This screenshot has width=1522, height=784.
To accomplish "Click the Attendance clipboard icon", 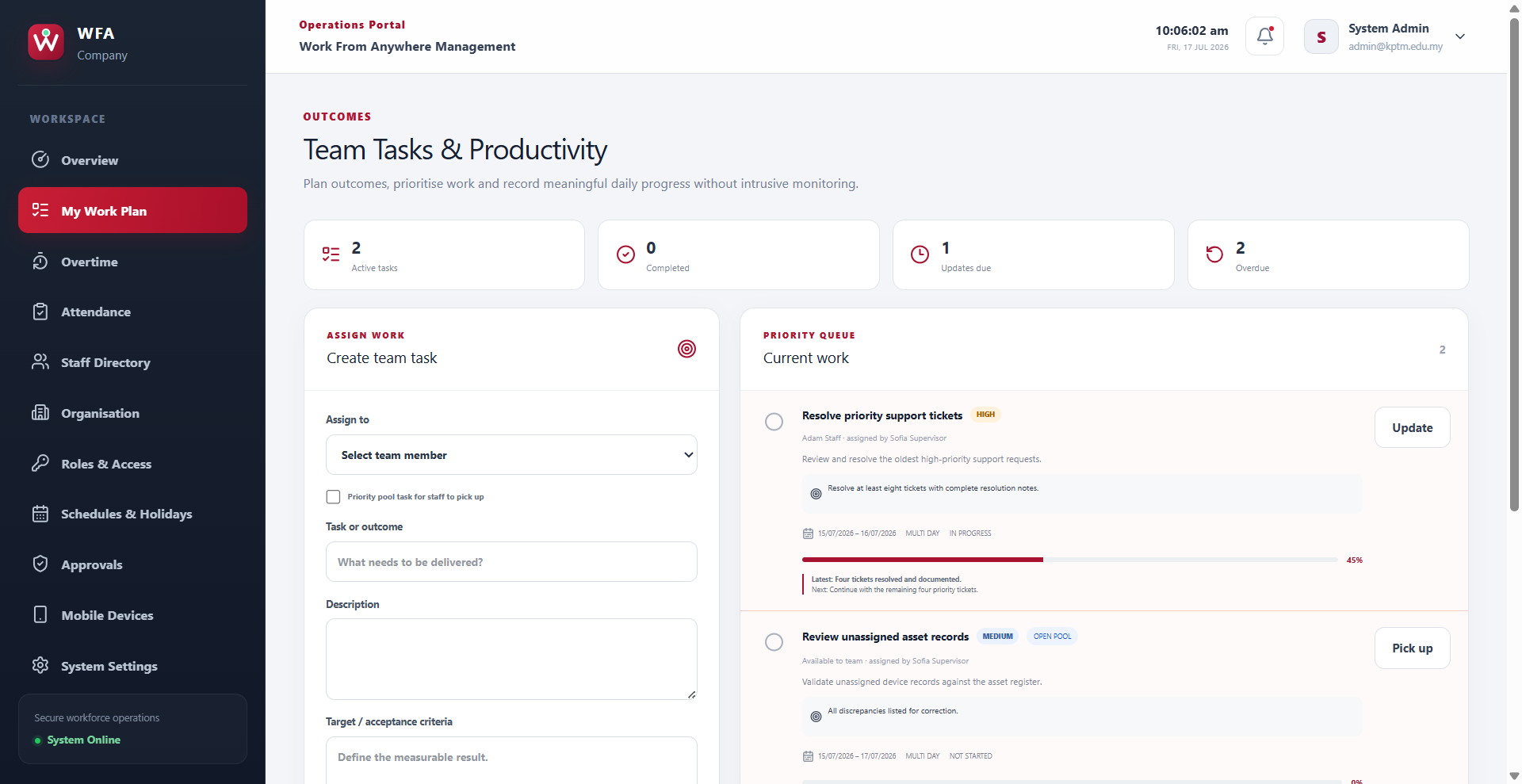I will (40, 312).
